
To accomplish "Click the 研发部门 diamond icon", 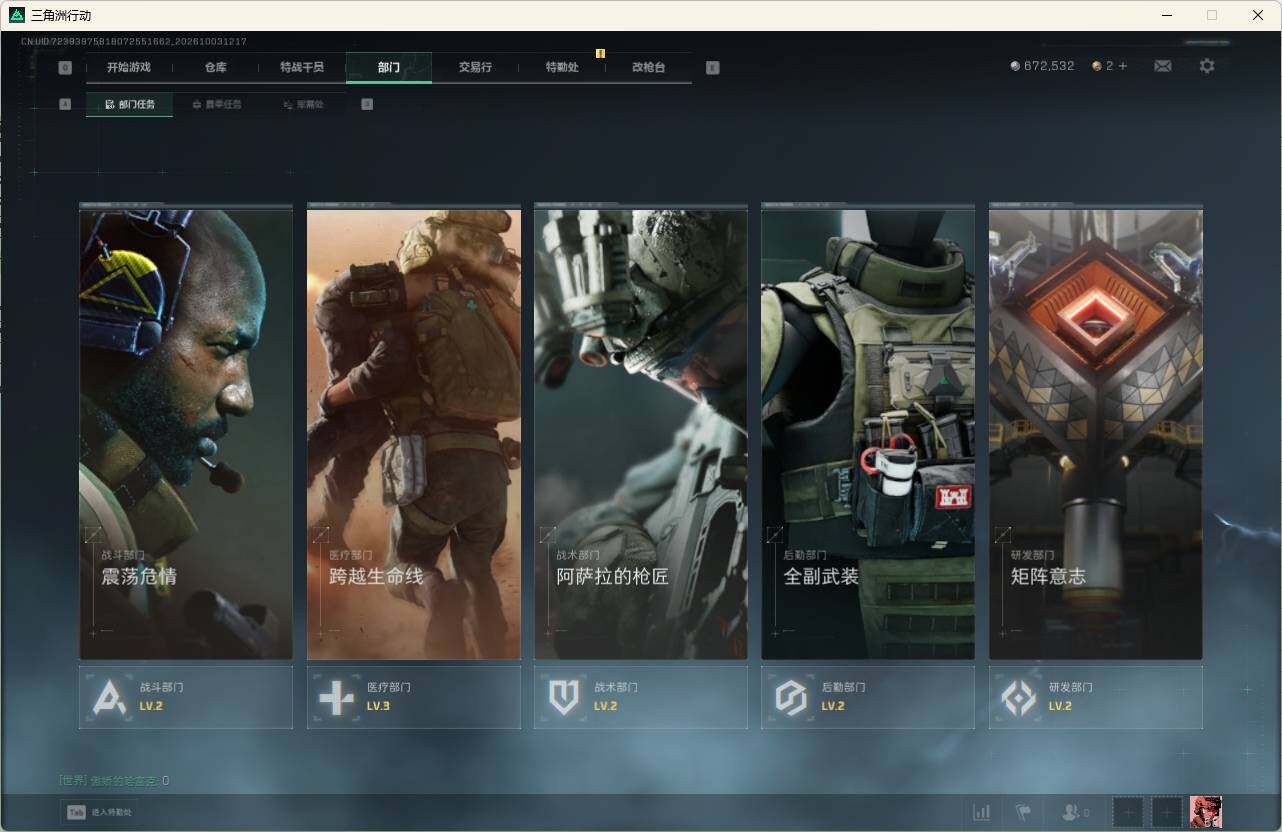I will click(1019, 697).
